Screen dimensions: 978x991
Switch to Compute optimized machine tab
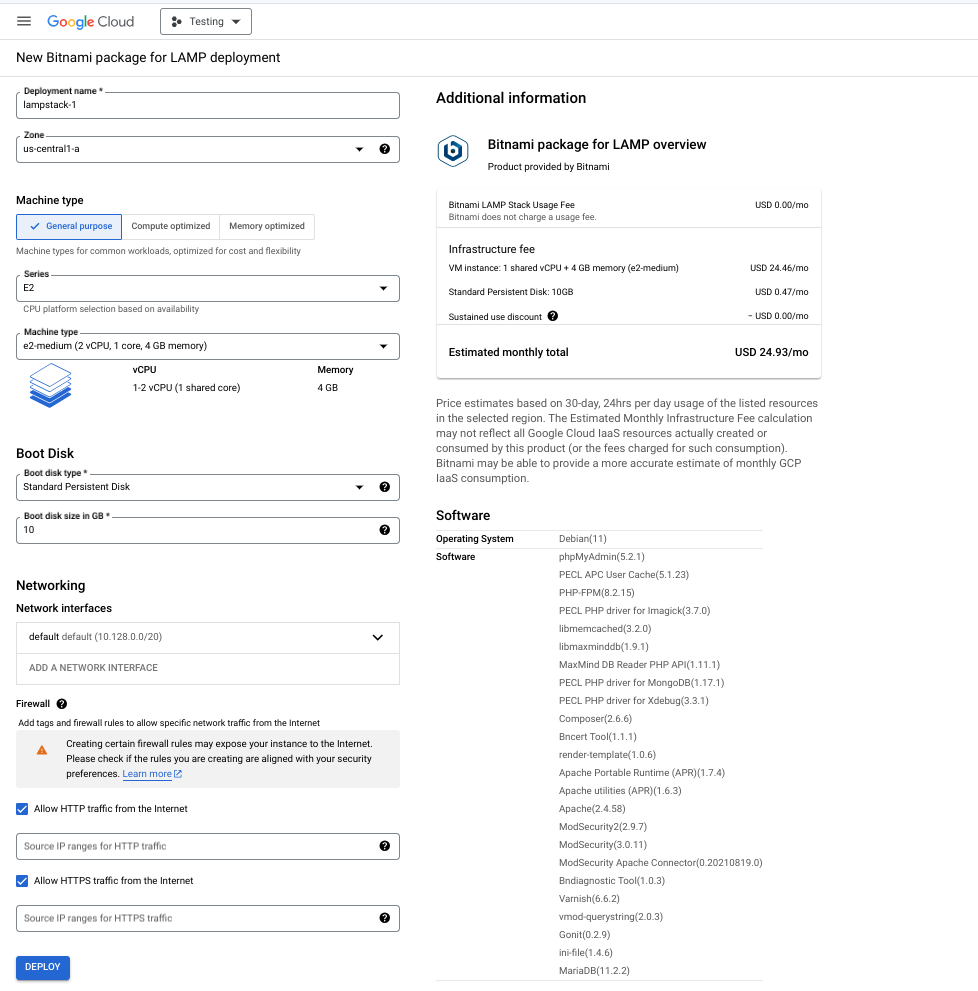pyautogui.click(x=171, y=226)
